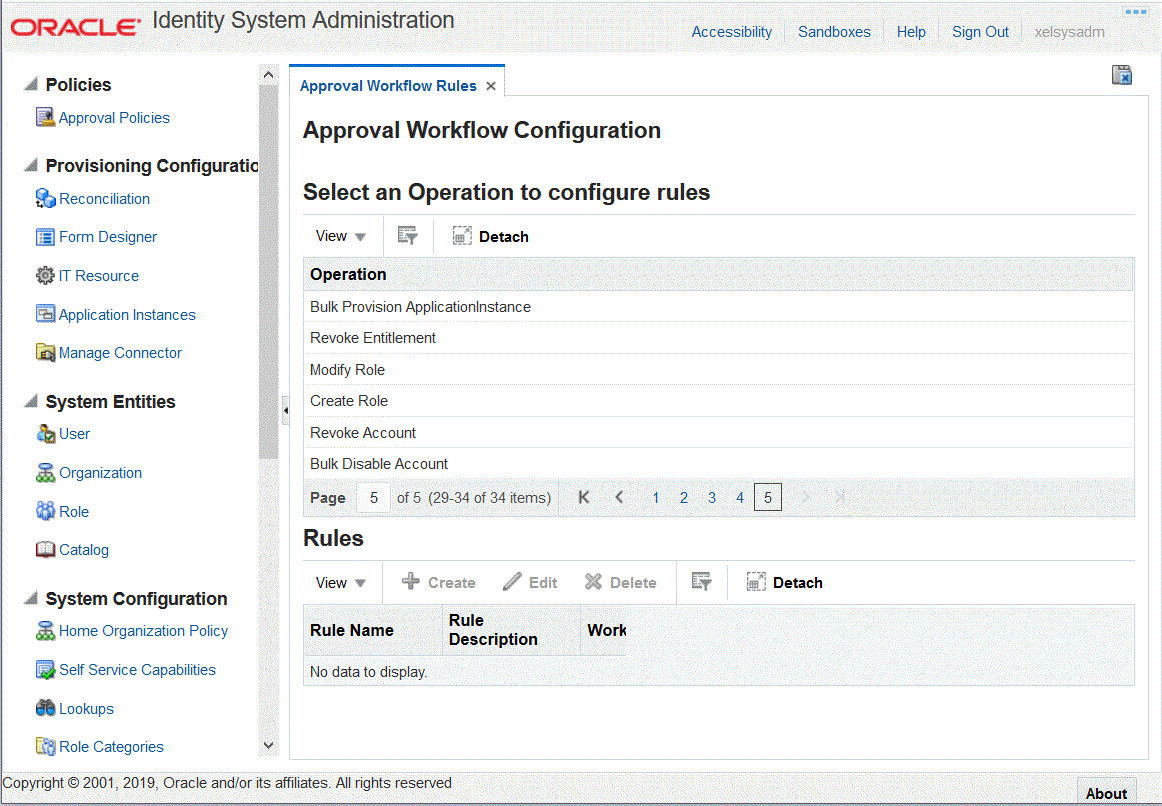Image resolution: width=1162 pixels, height=806 pixels.
Task: Detach the Operation table
Action: point(491,236)
